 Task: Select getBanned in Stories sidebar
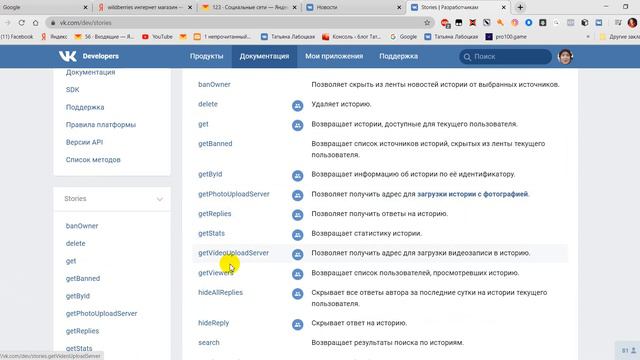pyautogui.click(x=83, y=279)
